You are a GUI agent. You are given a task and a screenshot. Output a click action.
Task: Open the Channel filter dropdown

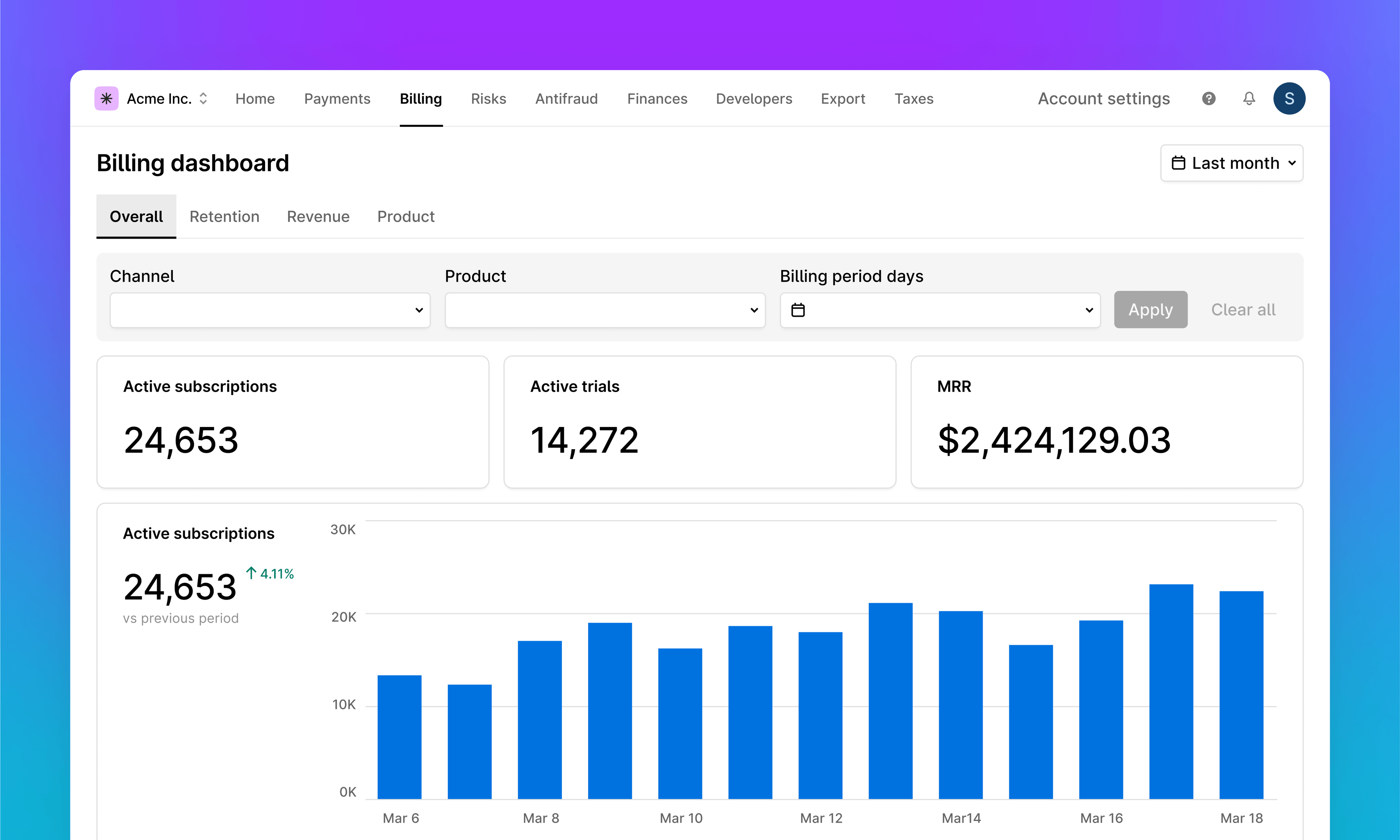click(270, 310)
